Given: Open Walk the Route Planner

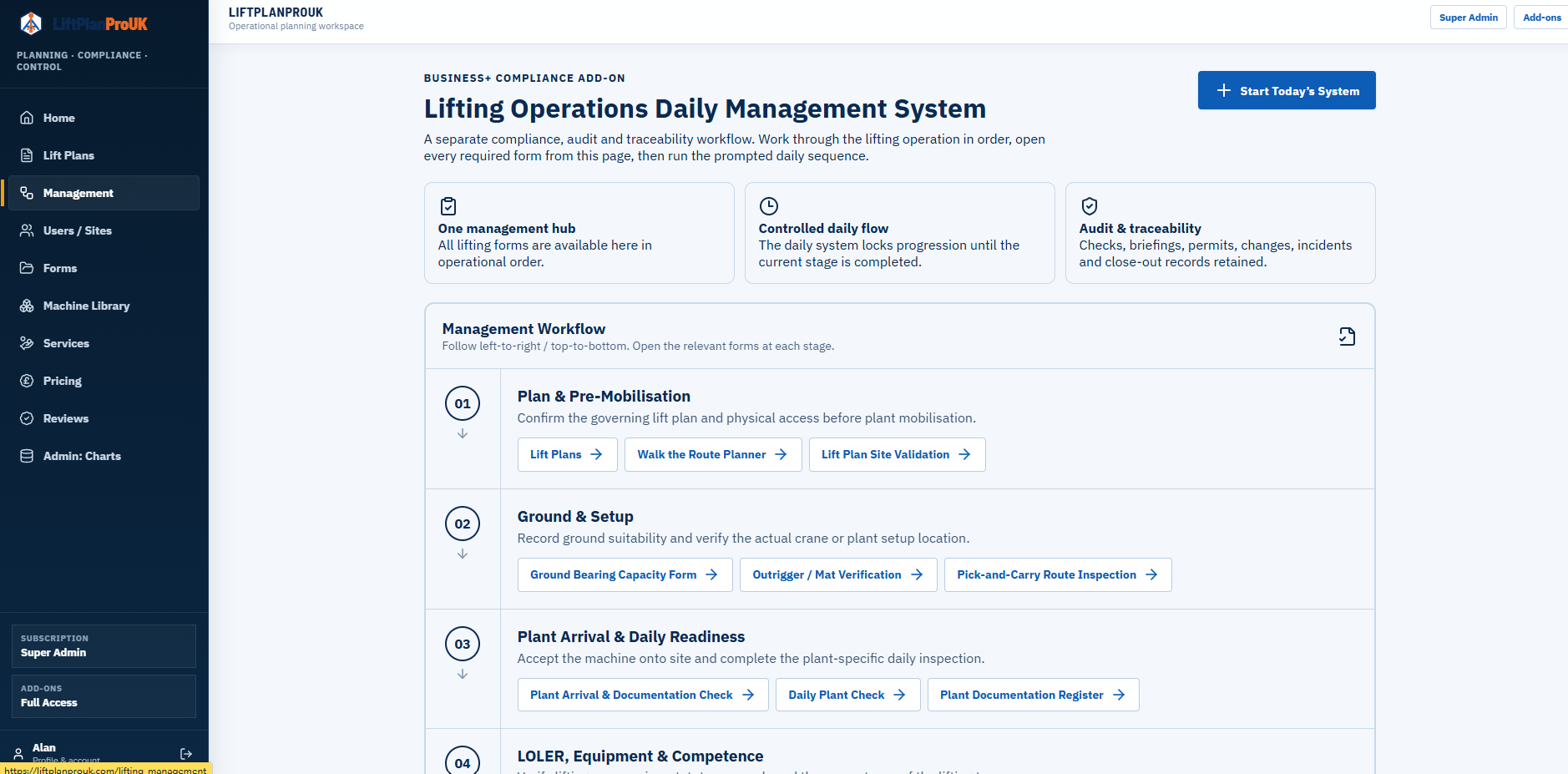Looking at the screenshot, I should click(x=713, y=454).
